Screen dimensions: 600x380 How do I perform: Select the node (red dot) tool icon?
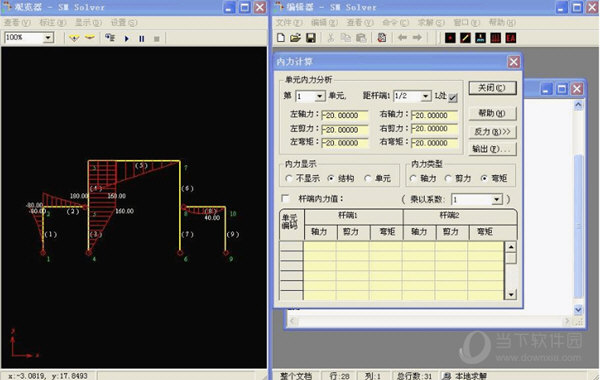450,38
